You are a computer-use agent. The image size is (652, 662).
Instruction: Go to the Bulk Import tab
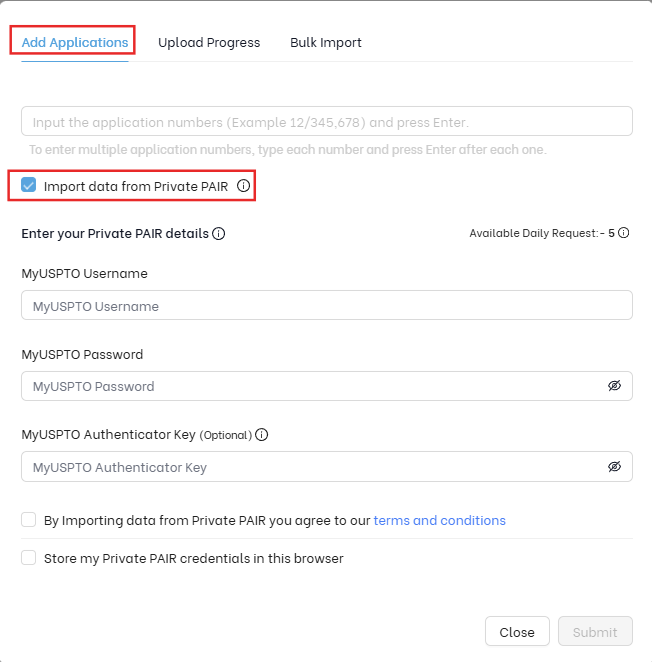click(x=326, y=43)
